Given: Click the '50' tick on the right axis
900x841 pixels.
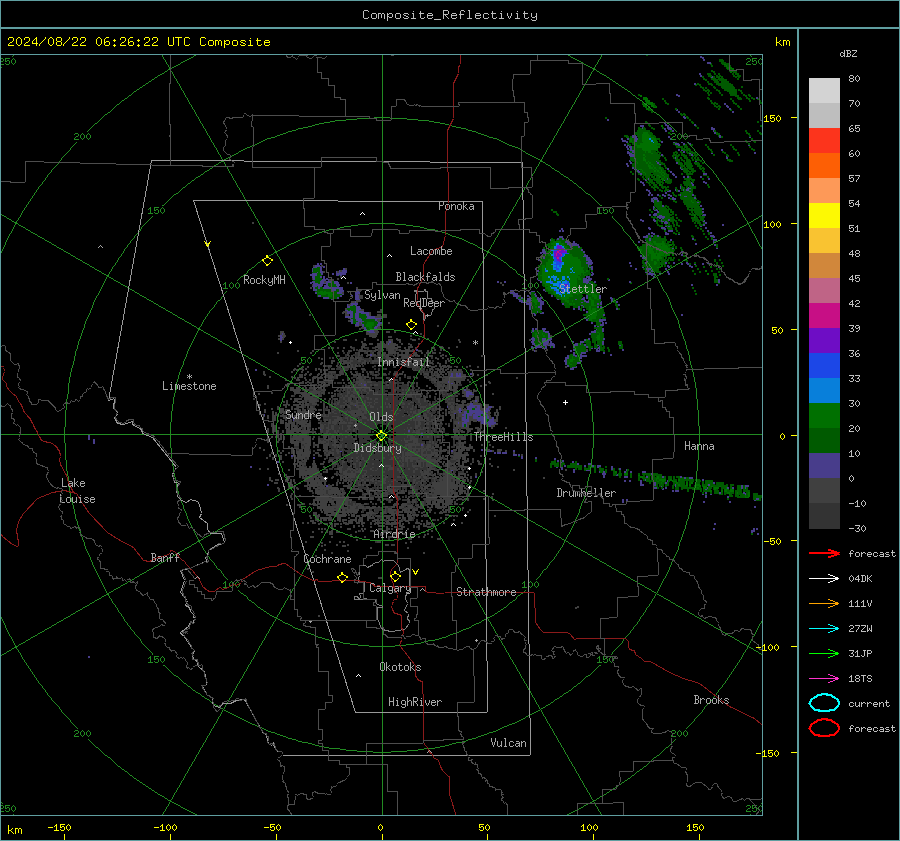Looking at the screenshot, I should click(777, 330).
